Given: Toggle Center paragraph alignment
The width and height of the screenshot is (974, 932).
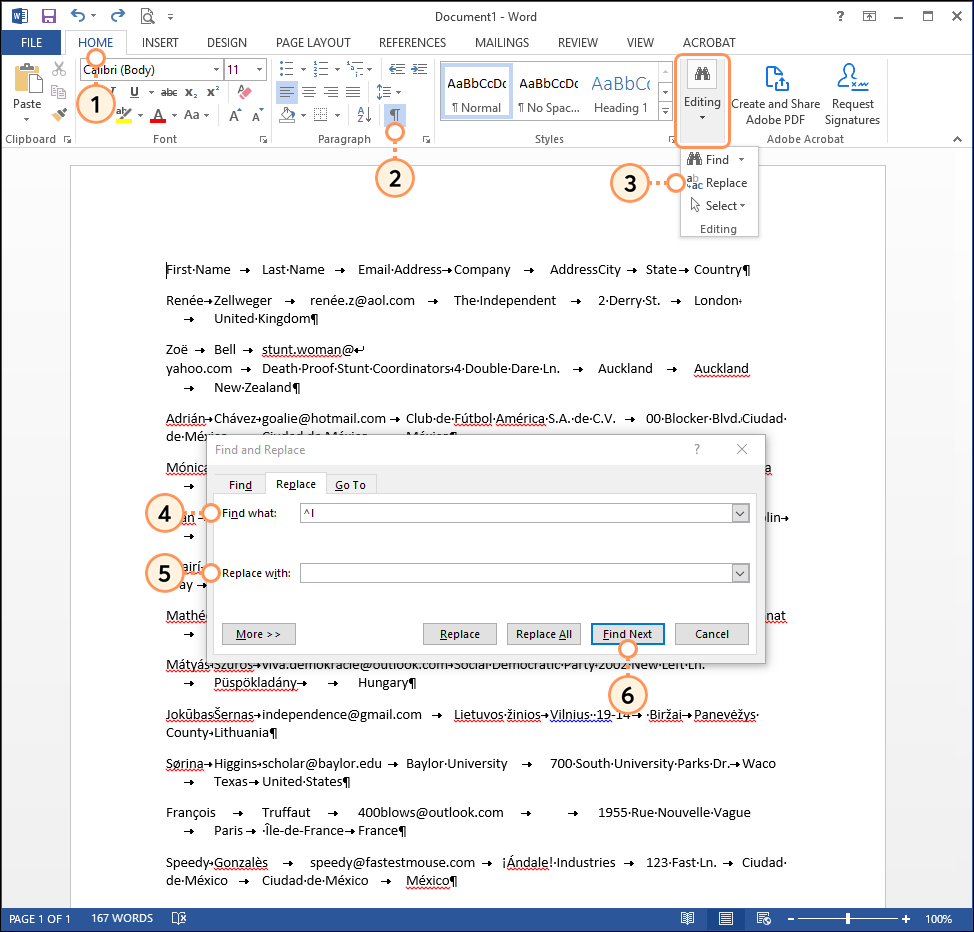Looking at the screenshot, I should [309, 92].
